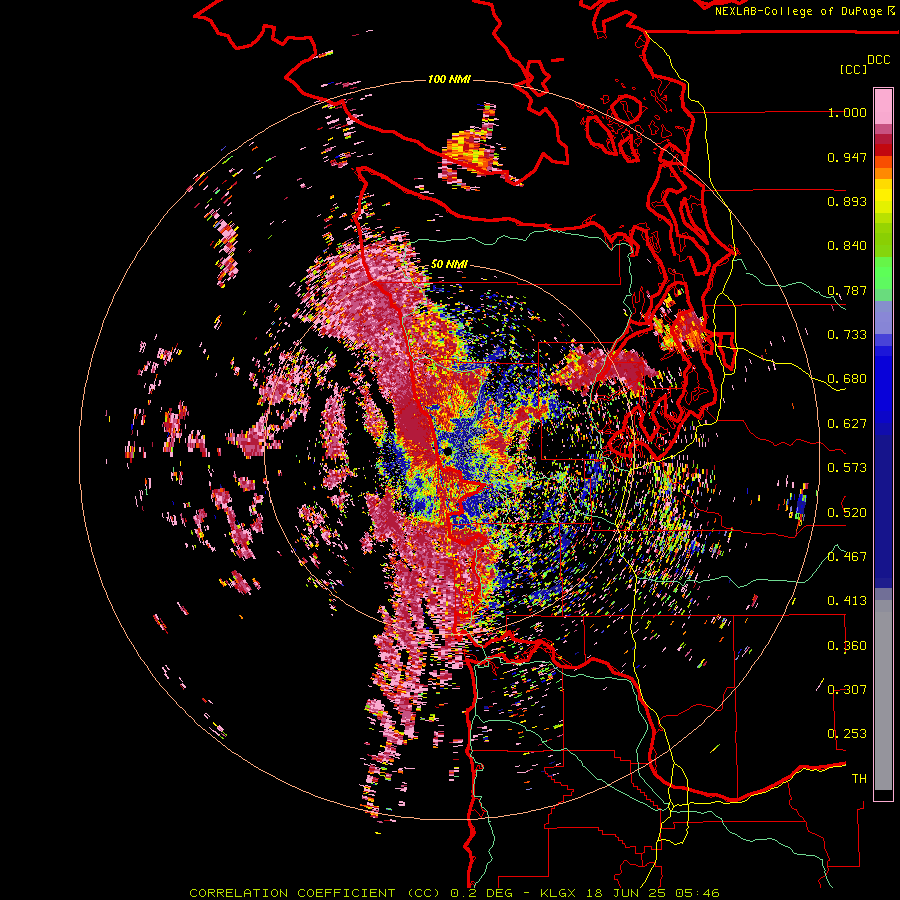Click the 0.787 color scale value
The width and height of the screenshot is (900, 900).
pos(847,290)
